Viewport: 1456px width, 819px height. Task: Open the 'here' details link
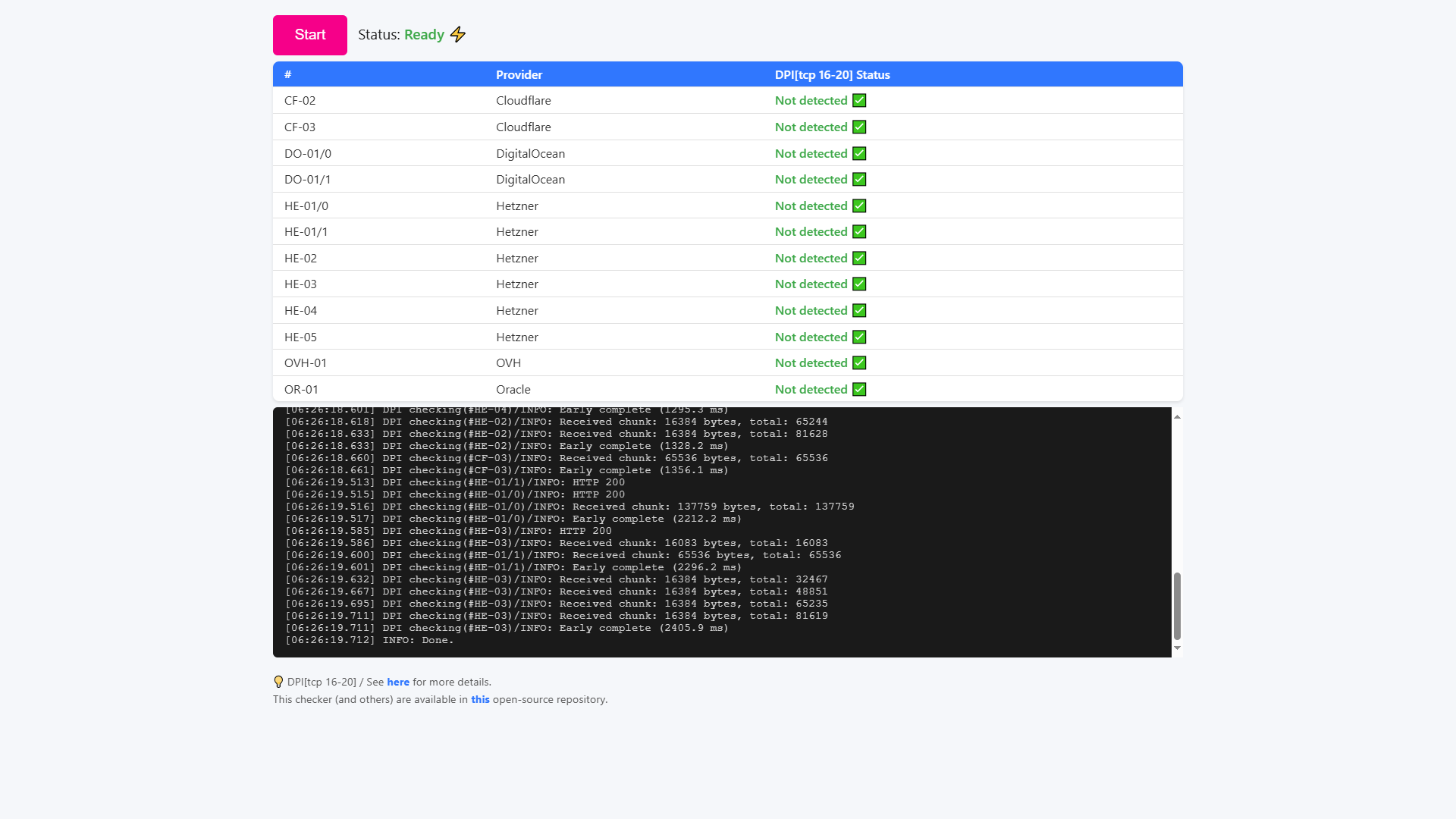397,682
